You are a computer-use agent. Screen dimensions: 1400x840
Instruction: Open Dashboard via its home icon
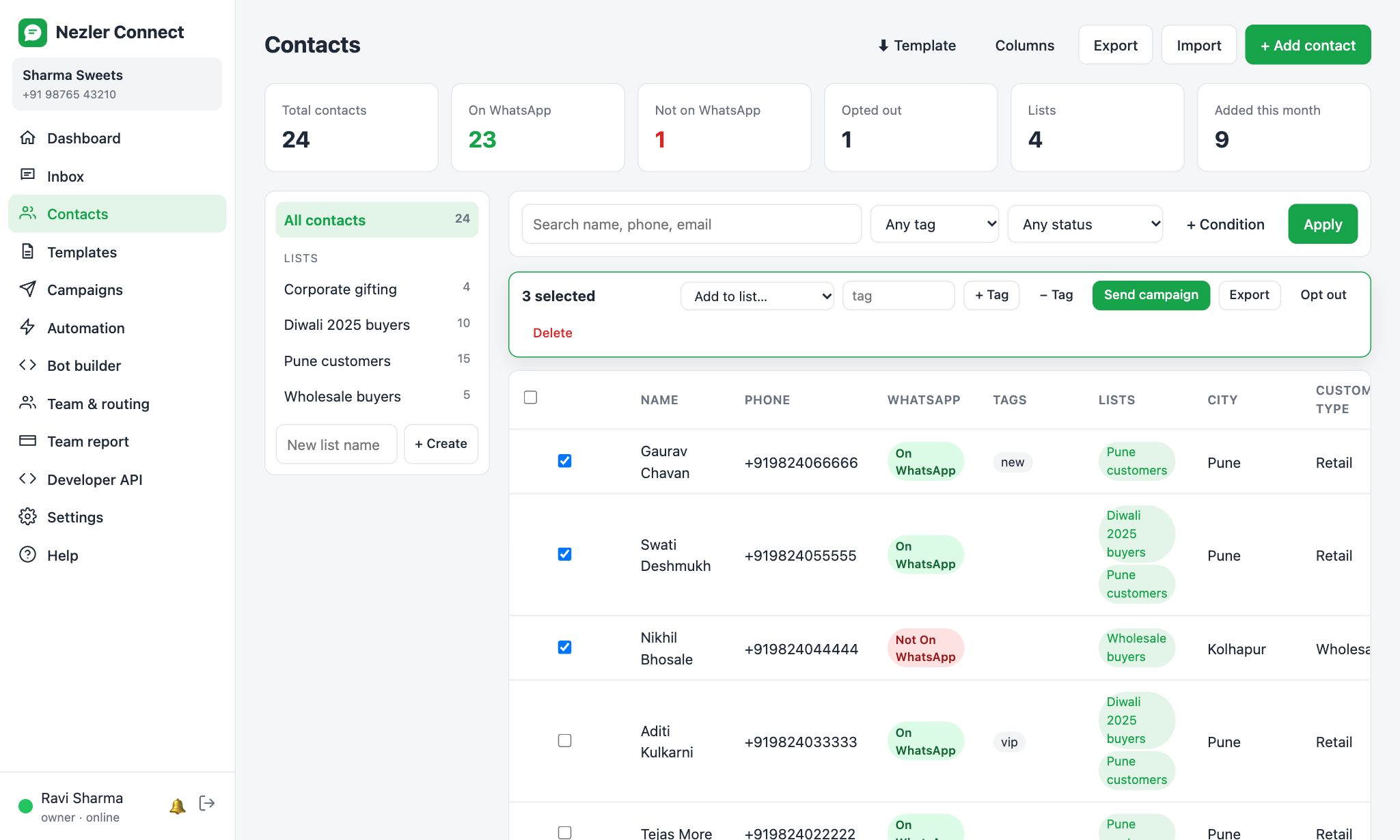27,138
